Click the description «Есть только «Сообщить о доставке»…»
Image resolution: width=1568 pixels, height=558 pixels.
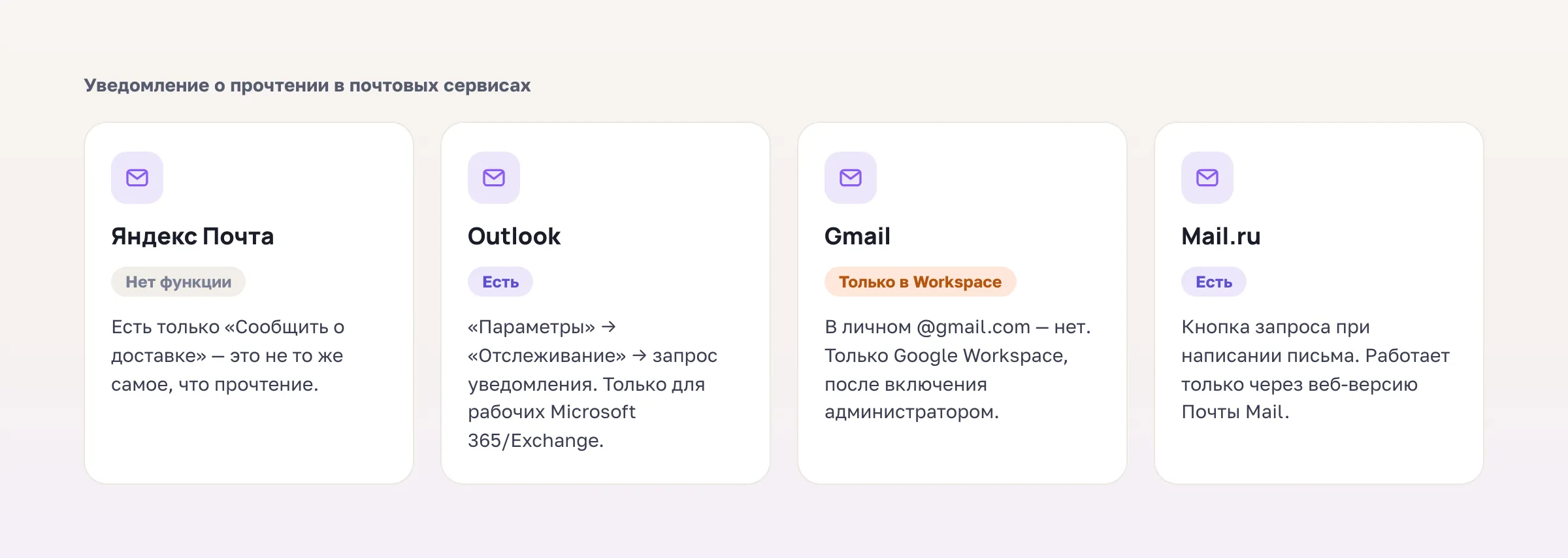(228, 355)
